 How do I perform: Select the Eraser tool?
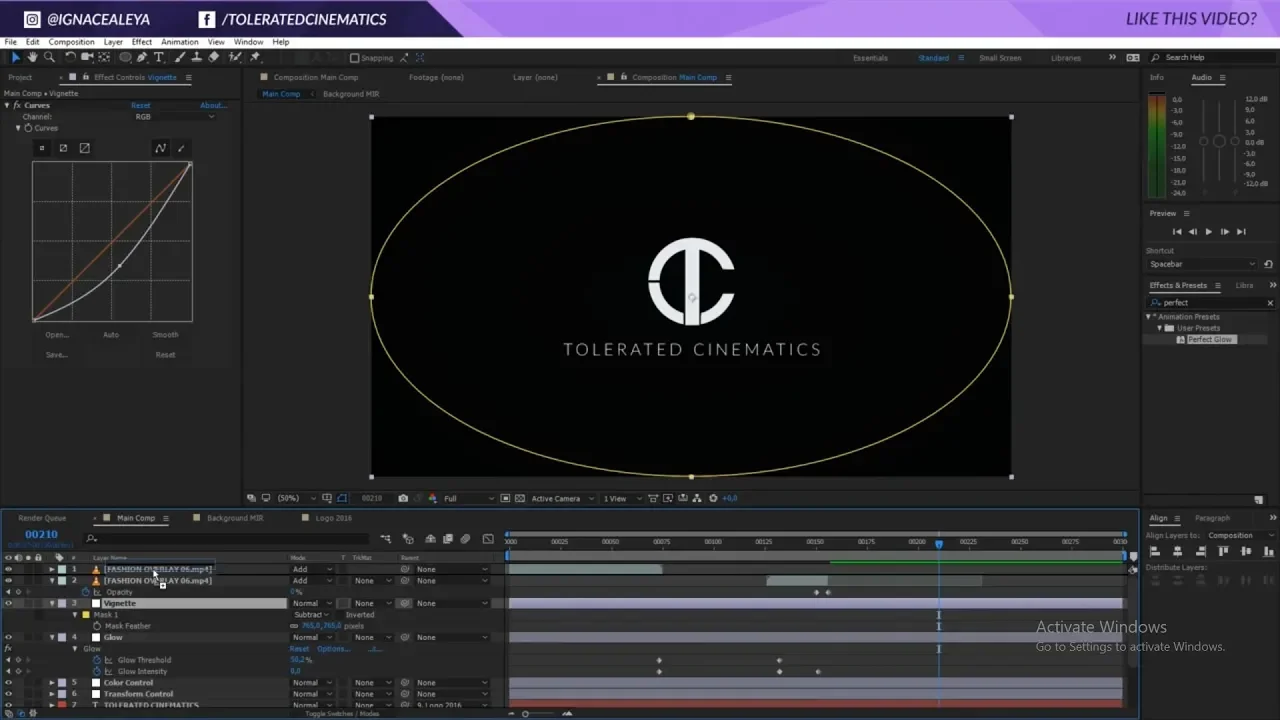pos(213,57)
